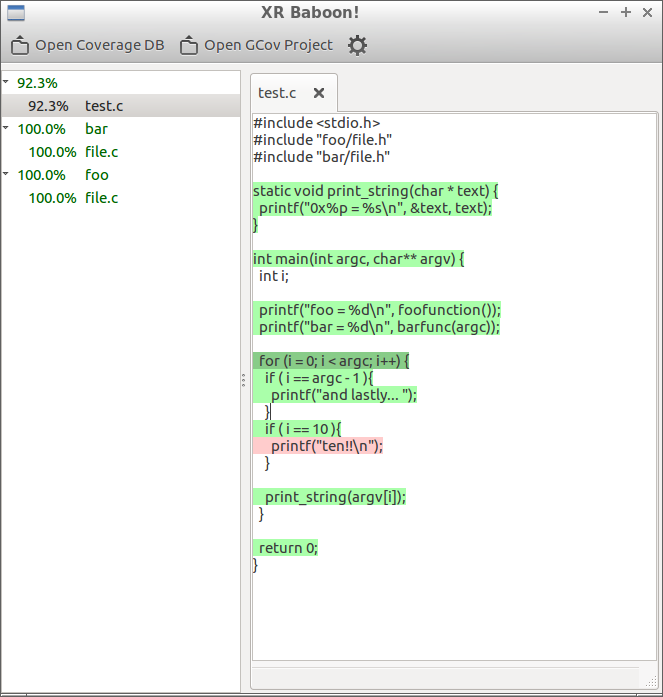Click the 'print_string(argv[i]);' line

tap(329, 497)
